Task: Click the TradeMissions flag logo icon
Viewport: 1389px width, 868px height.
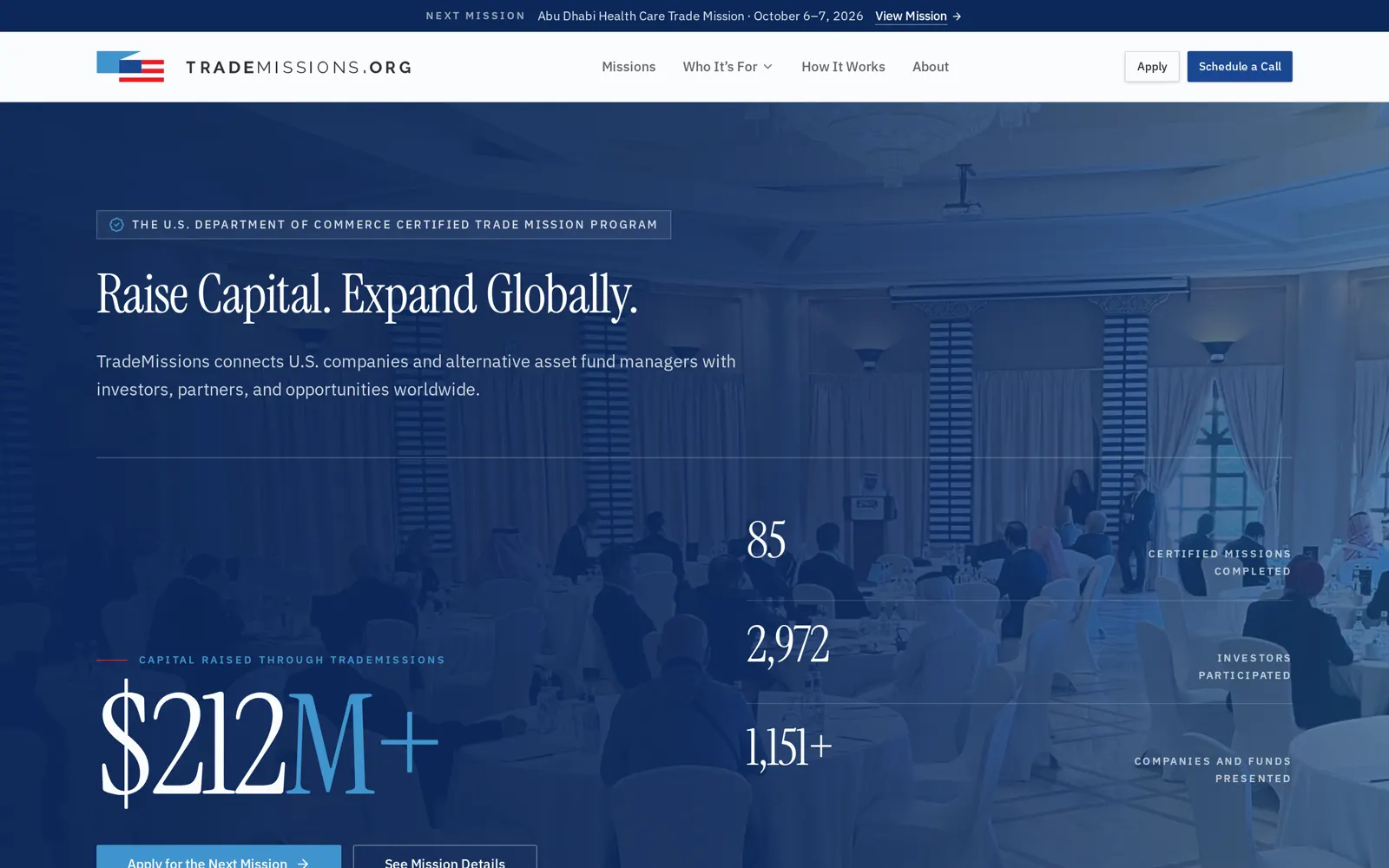Action: click(130, 67)
